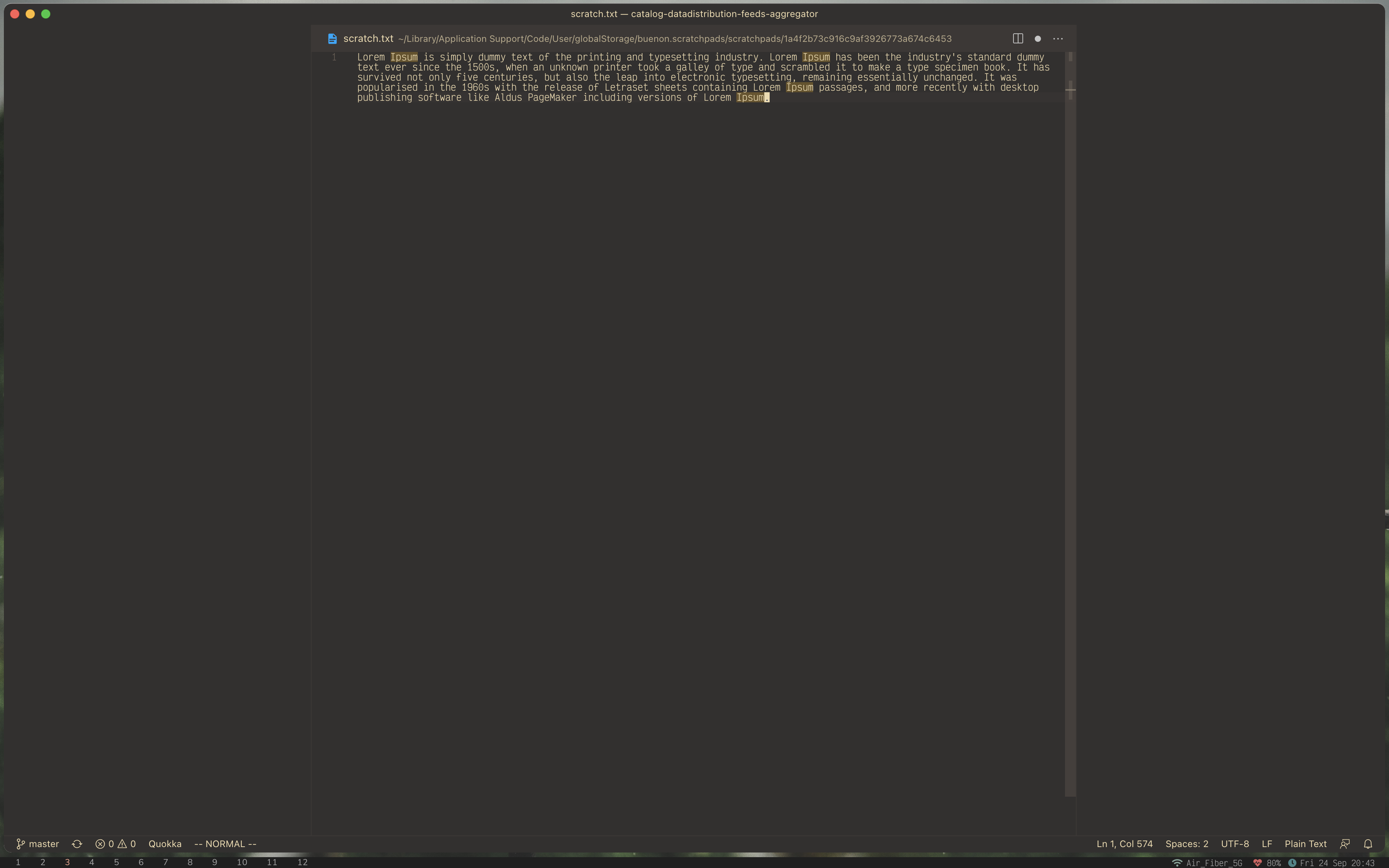Image resolution: width=1389 pixels, height=868 pixels.
Task: Open editor more actions menu
Action: coord(1058,38)
